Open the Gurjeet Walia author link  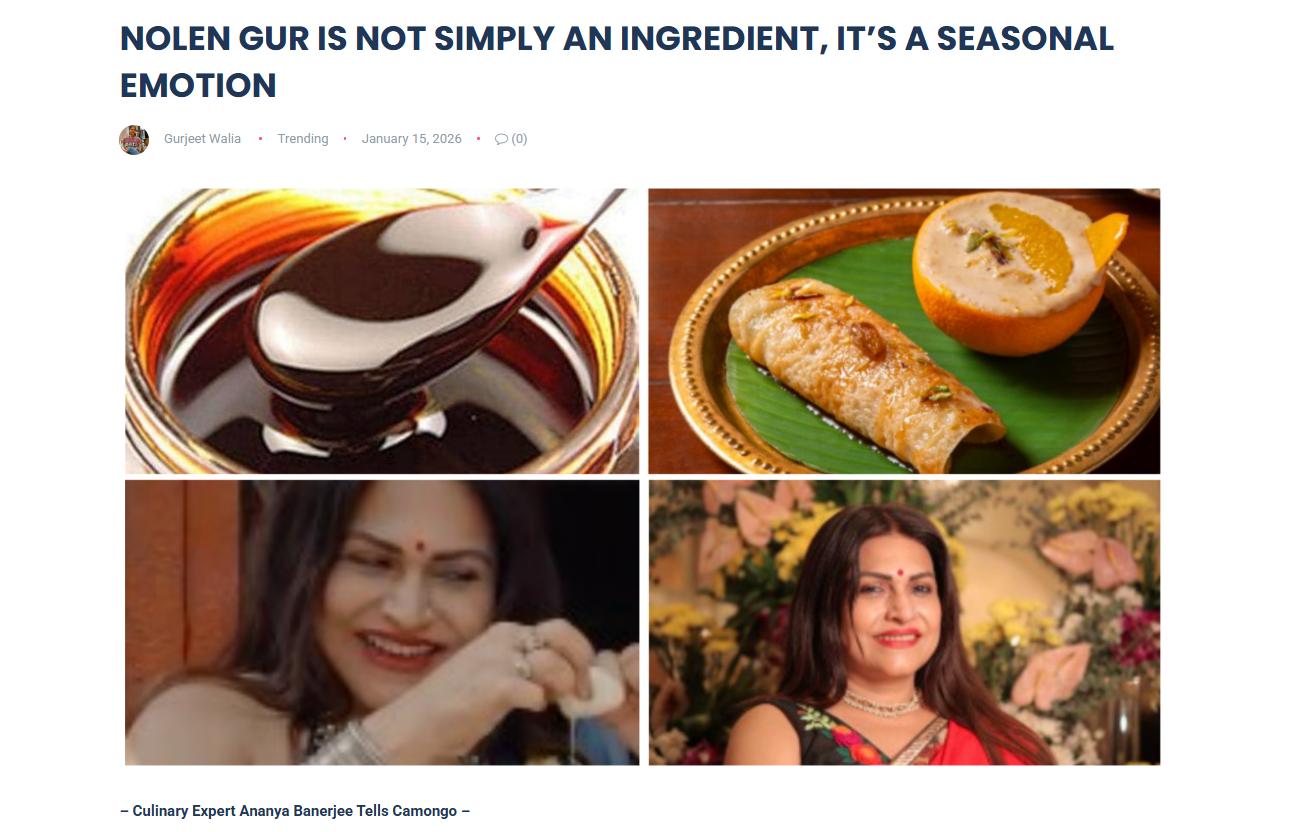202,139
